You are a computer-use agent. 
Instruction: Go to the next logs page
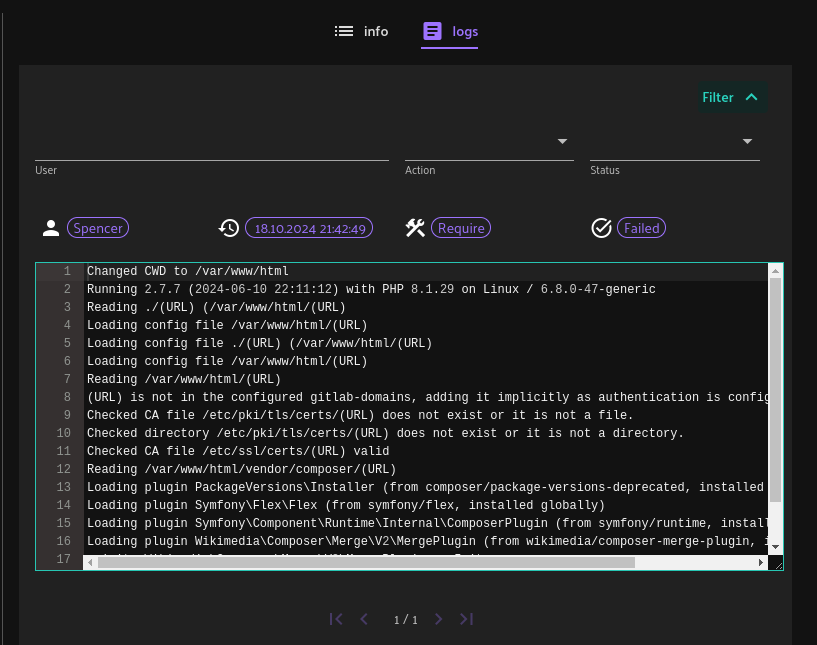[x=438, y=619]
